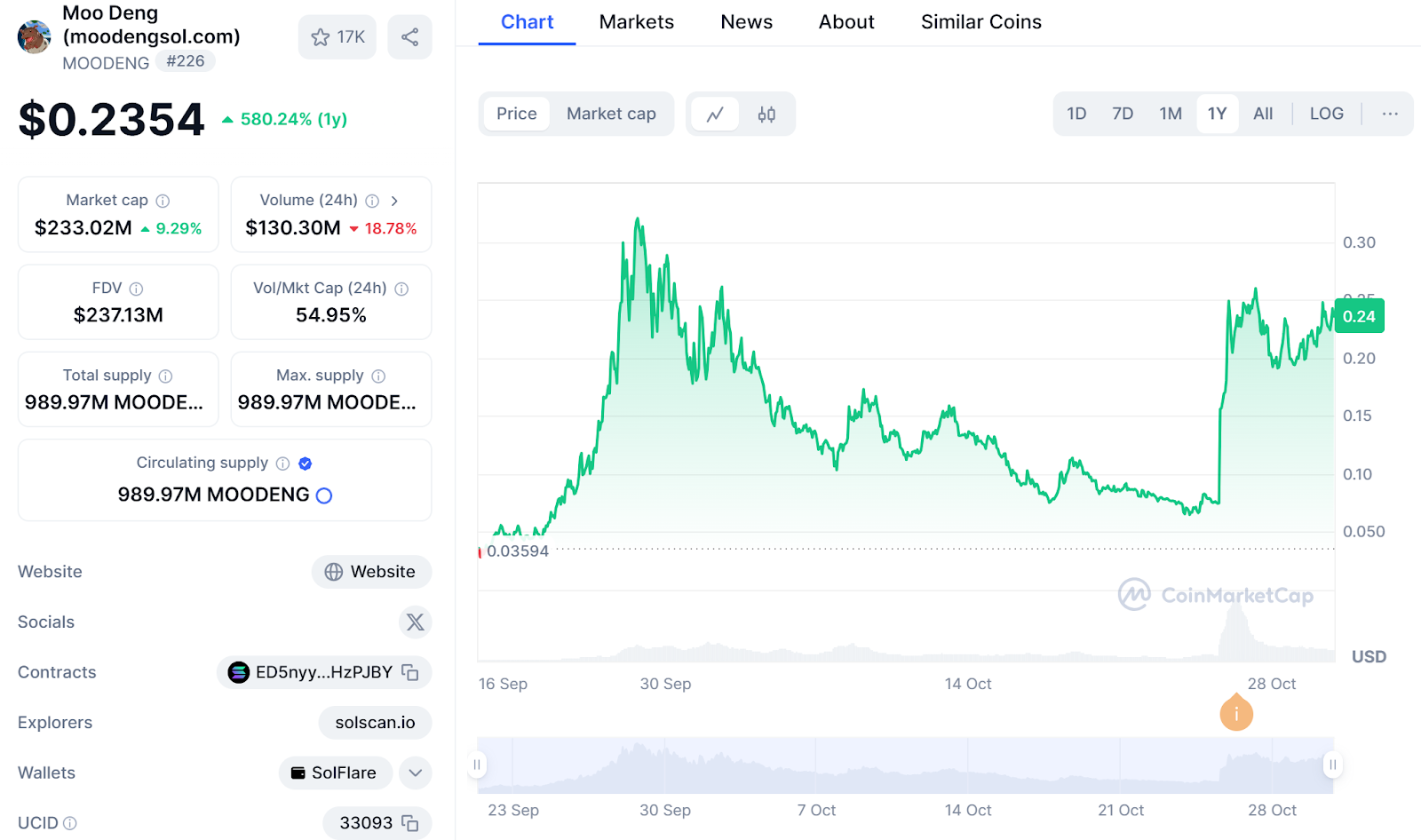Copy the contract address ED5nyy...HzPJBY
This screenshot has height=840, width=1421.
409,672
